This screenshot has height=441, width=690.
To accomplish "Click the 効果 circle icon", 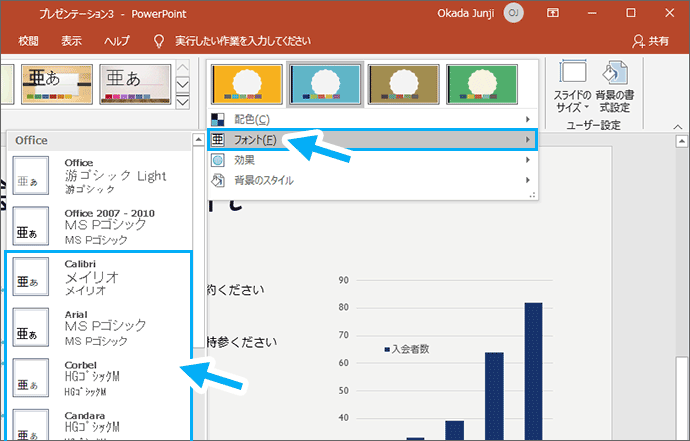I will coord(217,160).
